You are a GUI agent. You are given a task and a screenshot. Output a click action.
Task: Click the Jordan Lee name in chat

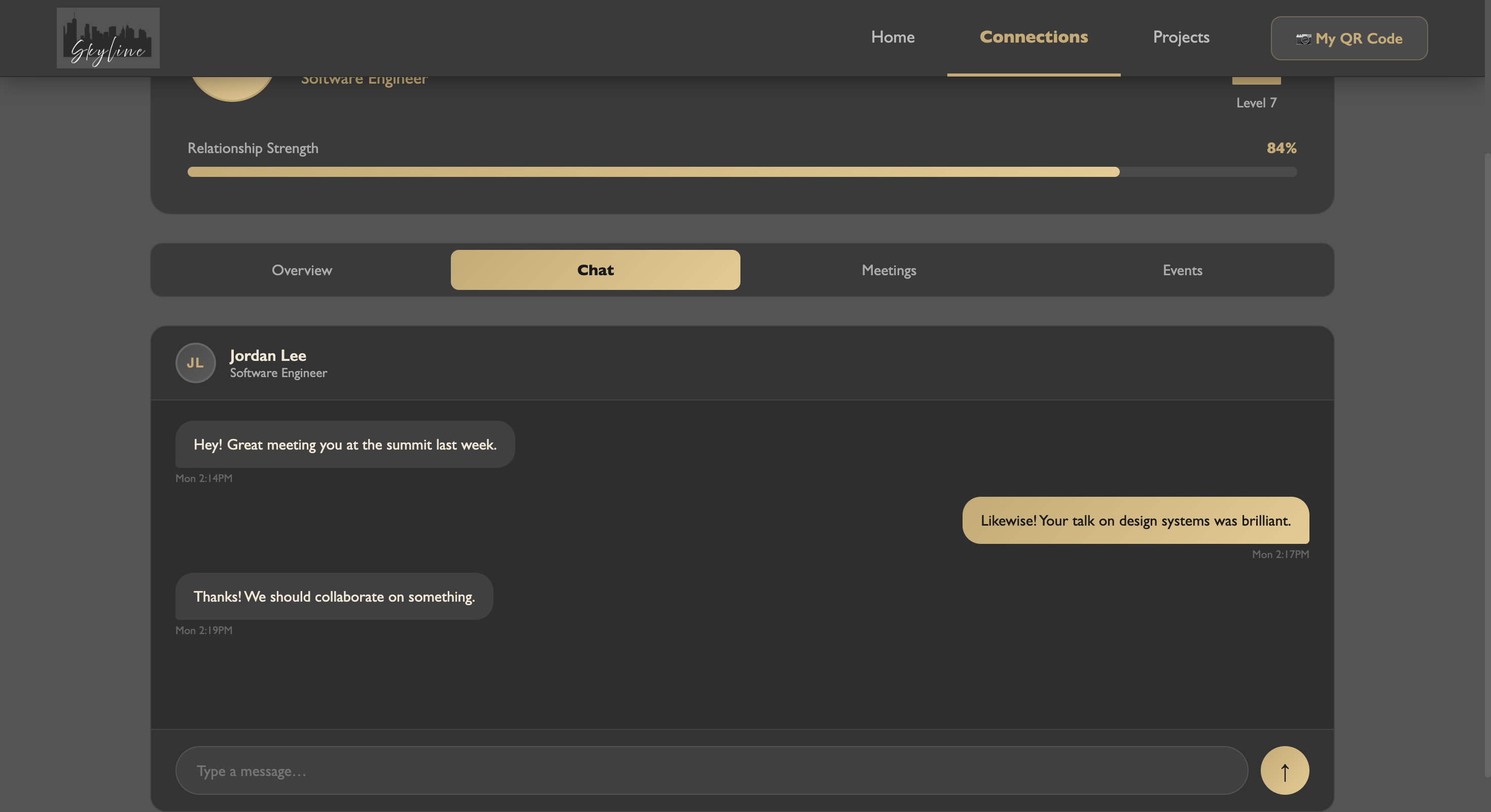tap(268, 355)
